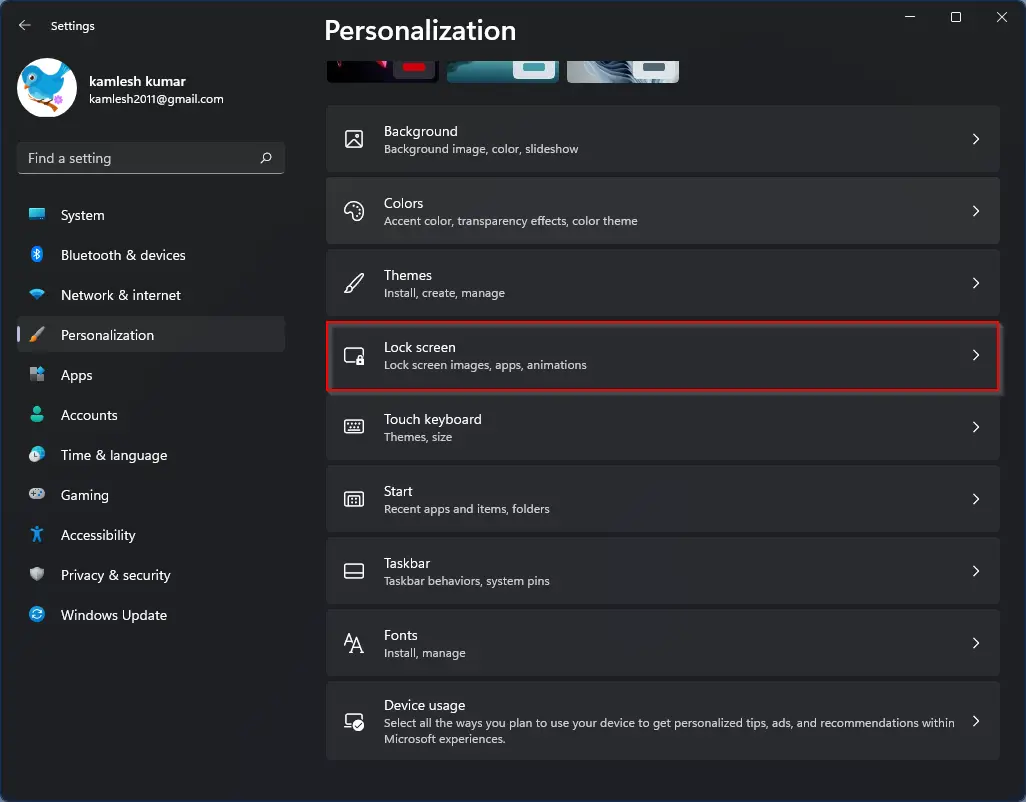The width and height of the screenshot is (1026, 802).
Task: Click 'Recent apps and items, folders' text
Action: point(467,509)
